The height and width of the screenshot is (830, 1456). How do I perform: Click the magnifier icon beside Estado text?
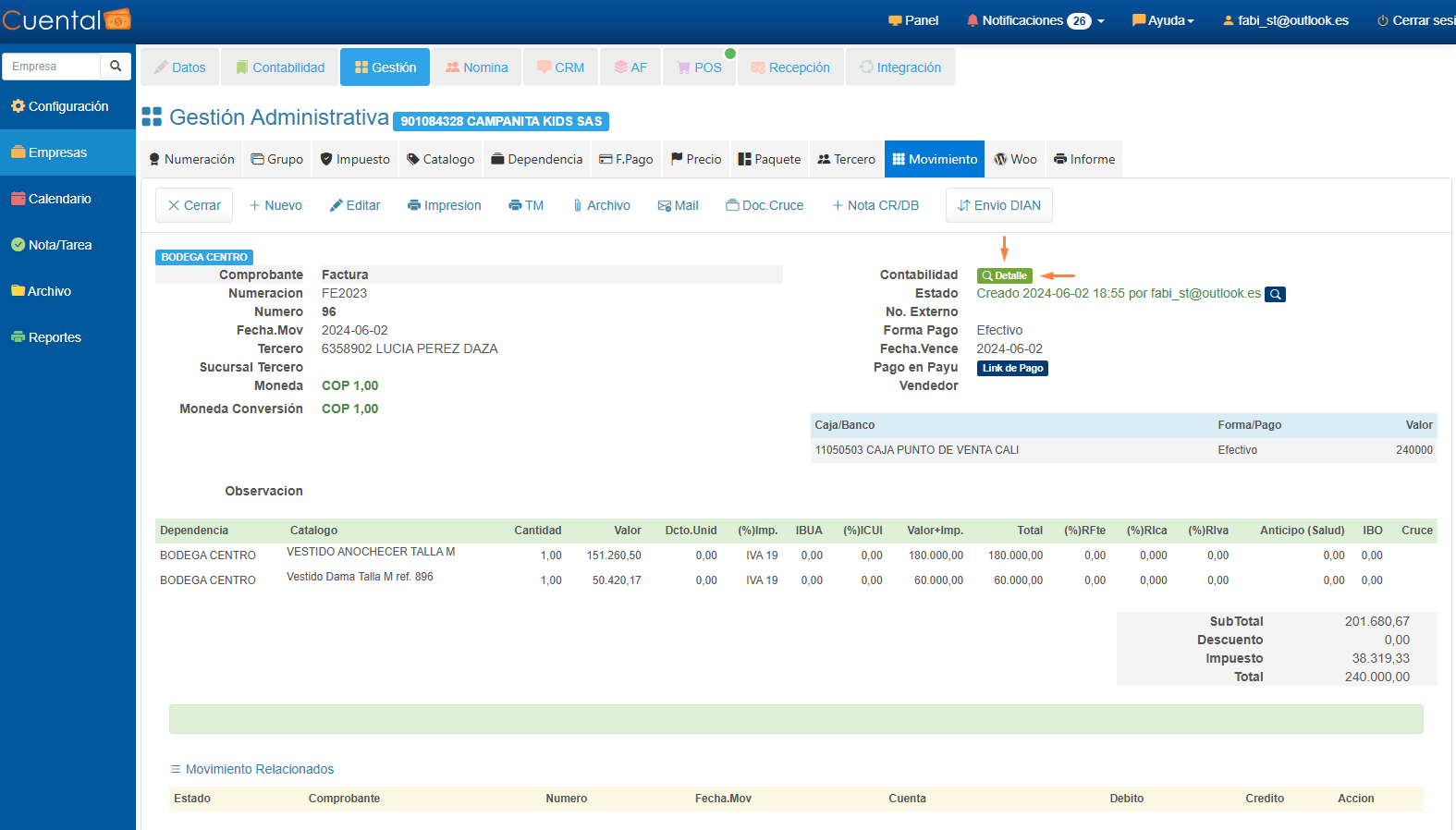(x=1275, y=294)
